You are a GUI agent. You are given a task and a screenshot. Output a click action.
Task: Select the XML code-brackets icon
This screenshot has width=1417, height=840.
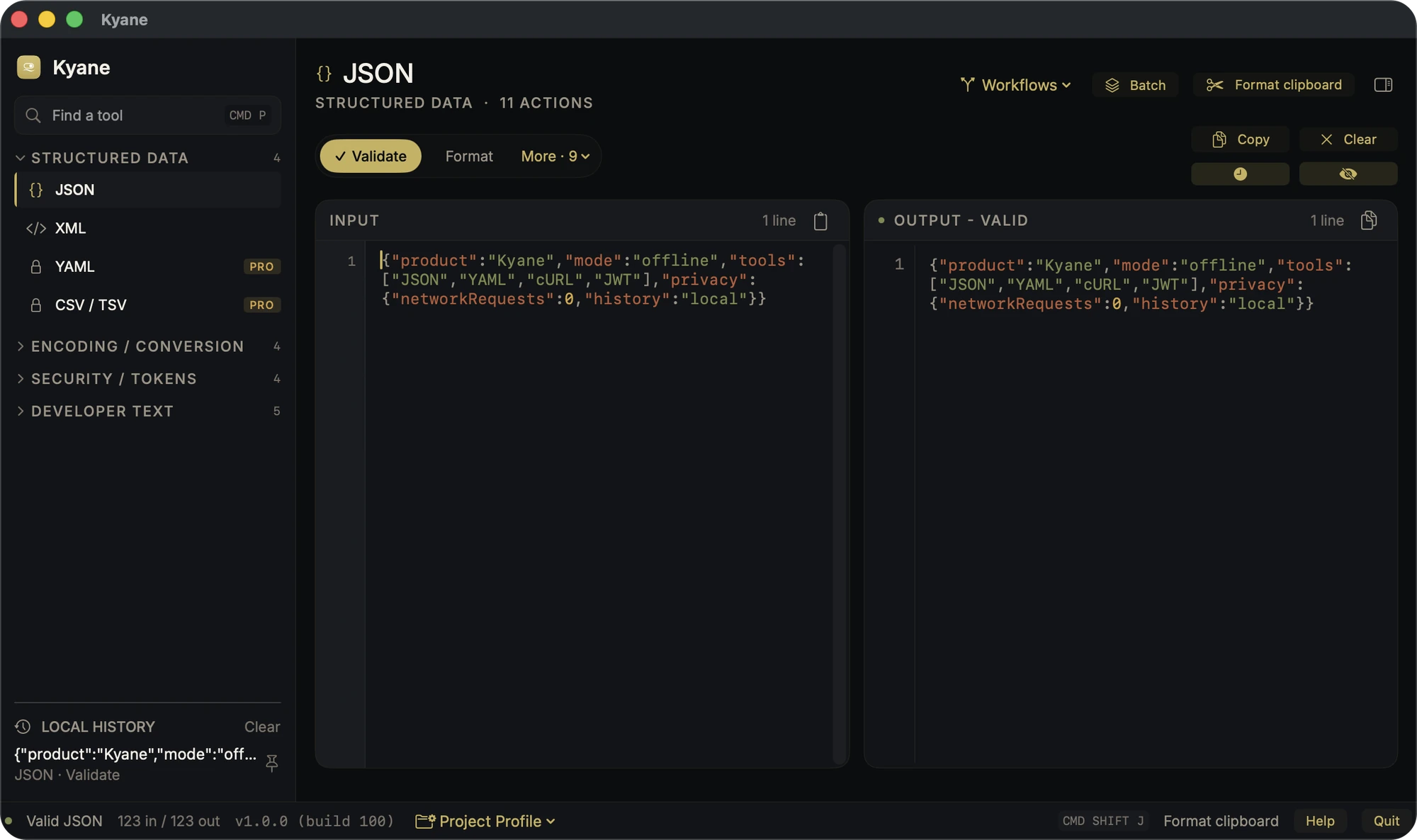coord(36,228)
